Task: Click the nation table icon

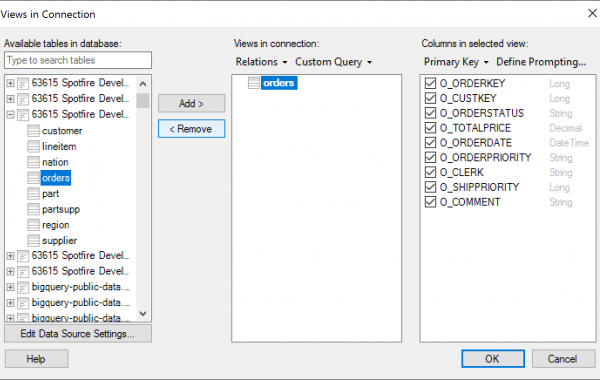Action: (33, 162)
